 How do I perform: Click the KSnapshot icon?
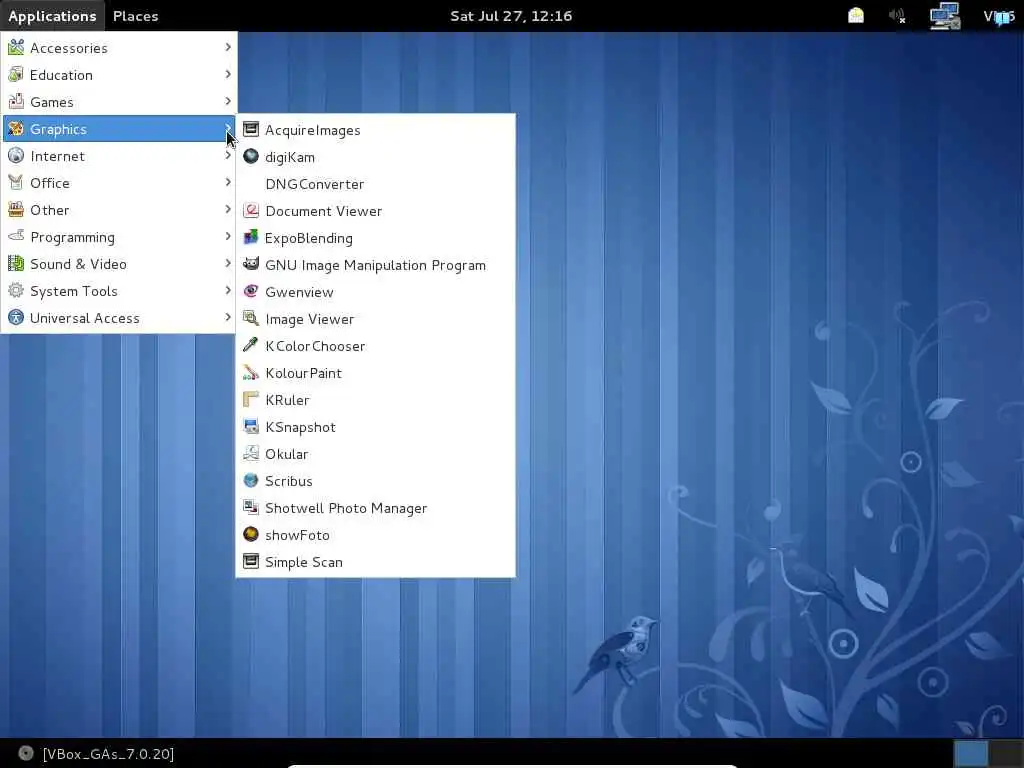pyautogui.click(x=251, y=426)
